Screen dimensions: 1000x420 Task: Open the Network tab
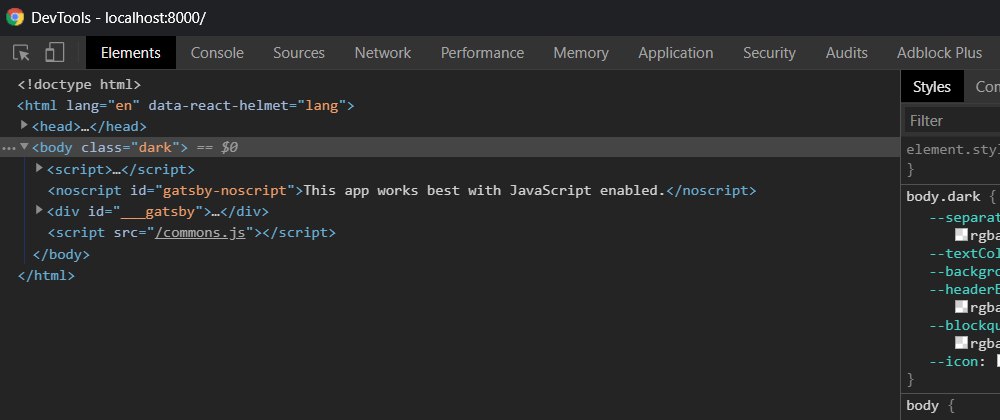click(382, 53)
